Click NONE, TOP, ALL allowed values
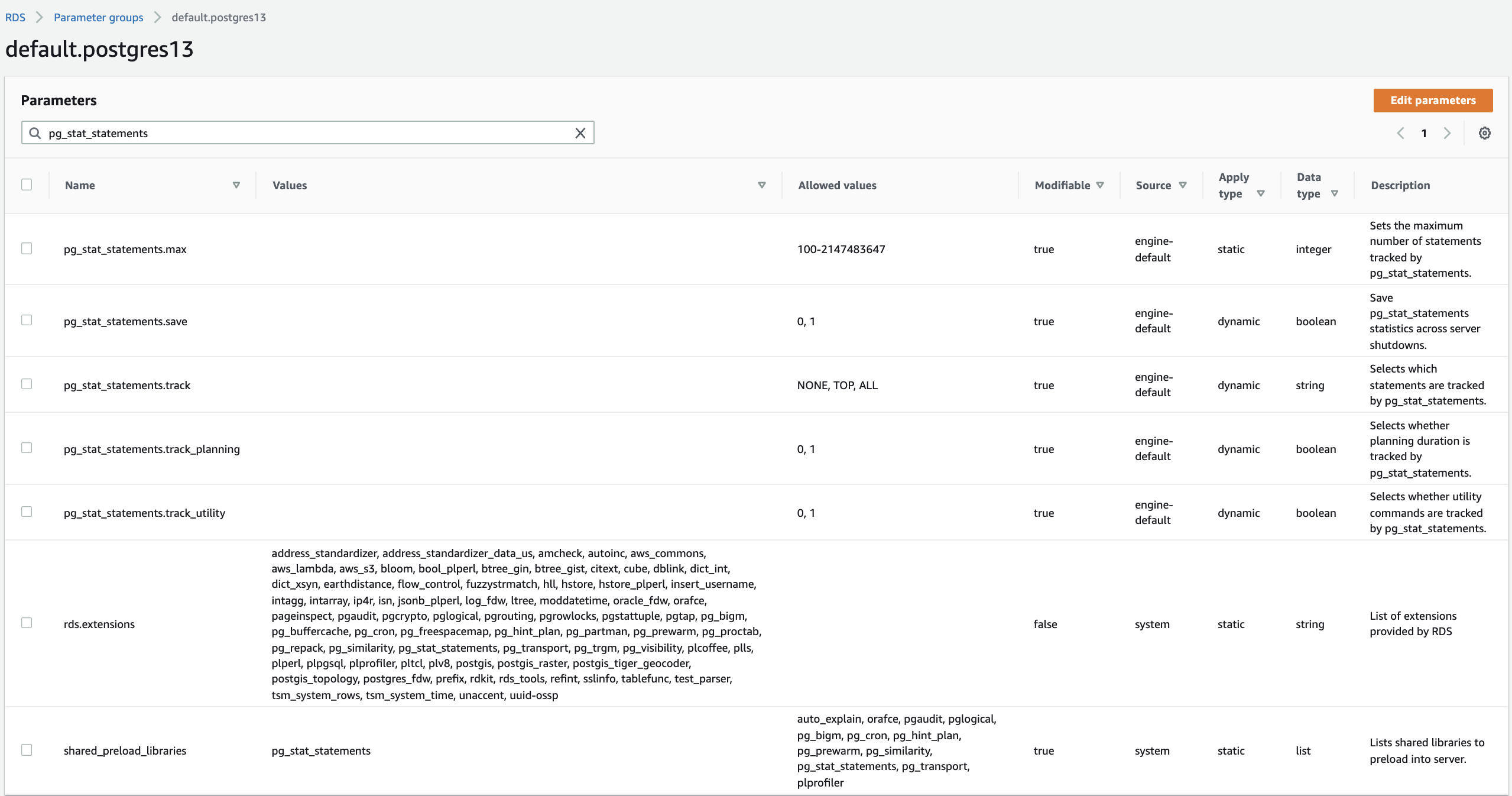This screenshot has height=796, width=1512. coord(837,386)
